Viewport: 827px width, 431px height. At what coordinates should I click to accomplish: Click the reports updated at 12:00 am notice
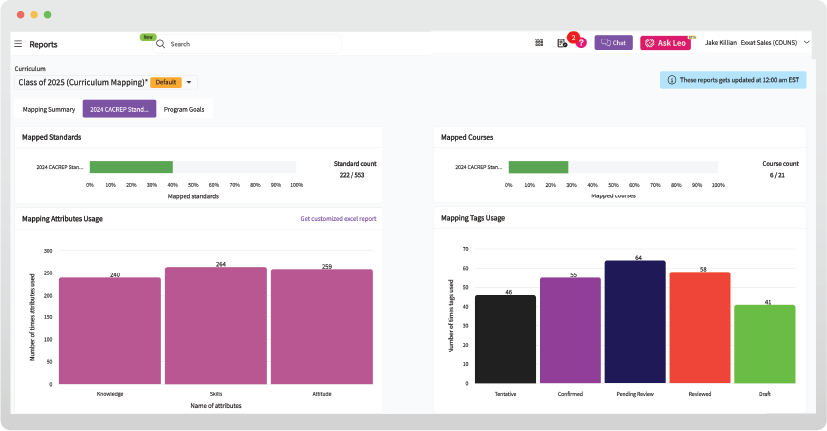pos(733,80)
